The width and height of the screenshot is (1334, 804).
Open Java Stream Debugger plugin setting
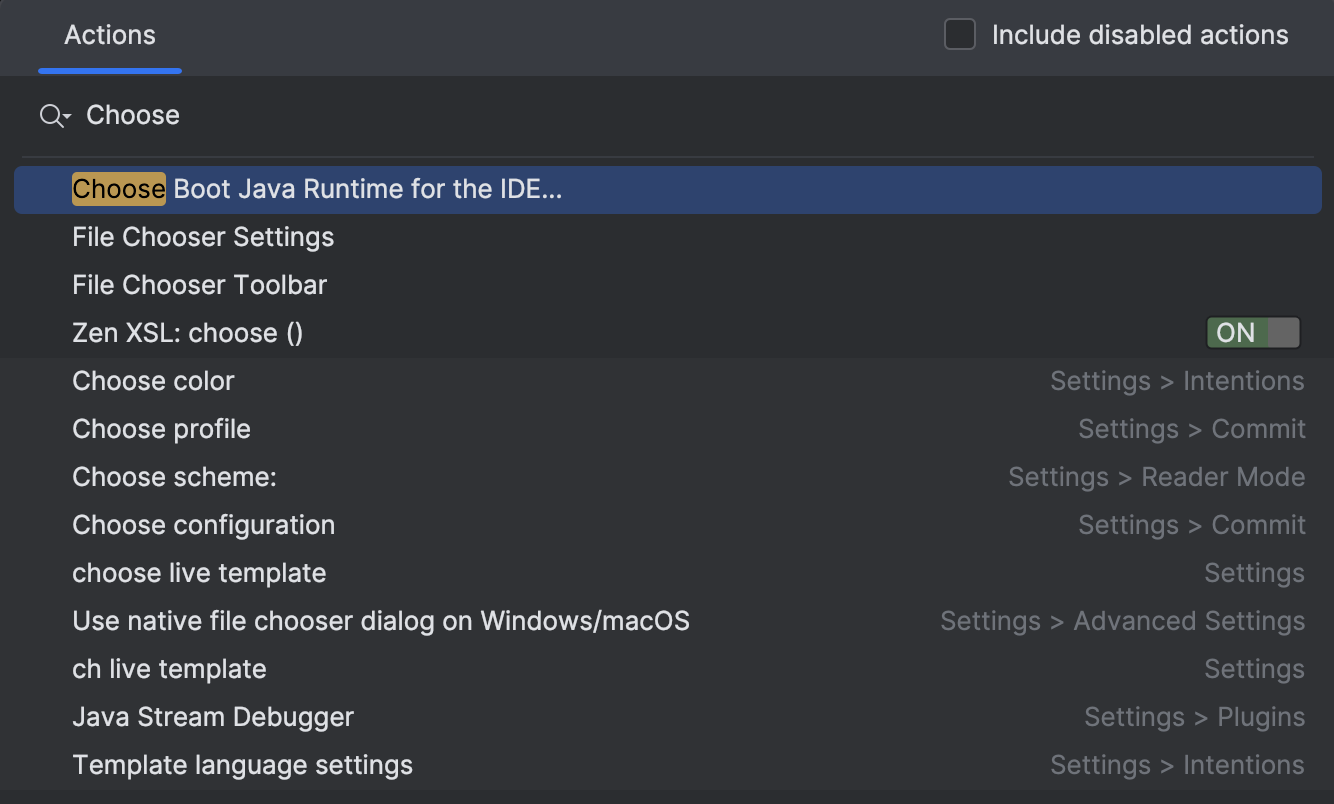click(213, 717)
